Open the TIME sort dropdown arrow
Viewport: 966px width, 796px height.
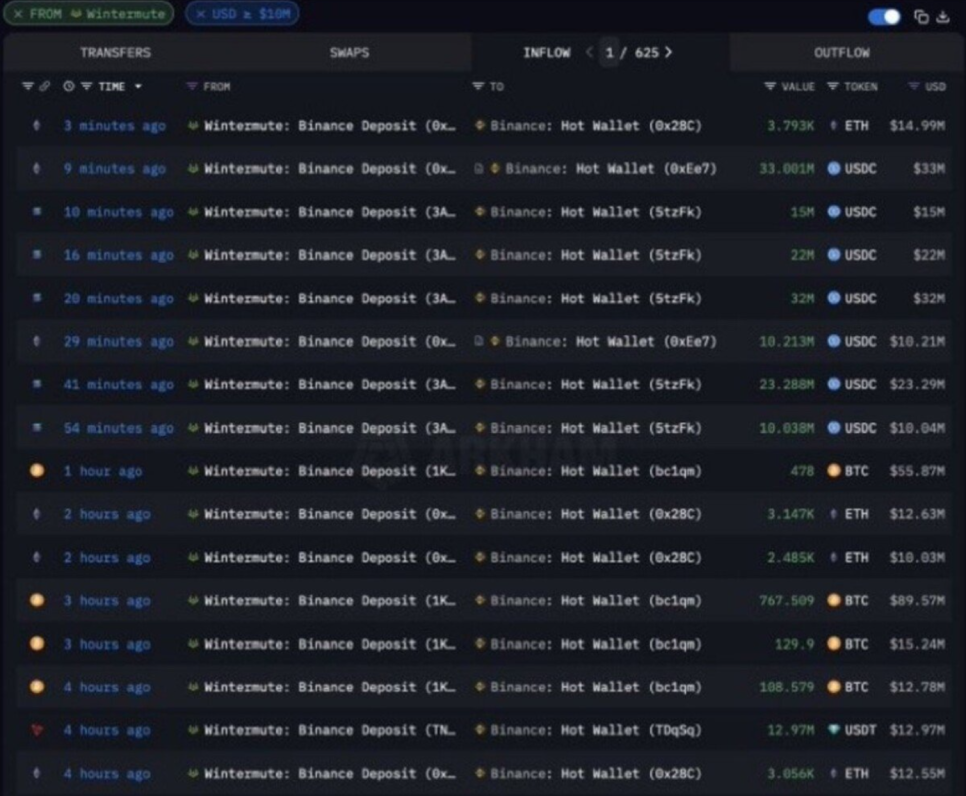coord(138,86)
